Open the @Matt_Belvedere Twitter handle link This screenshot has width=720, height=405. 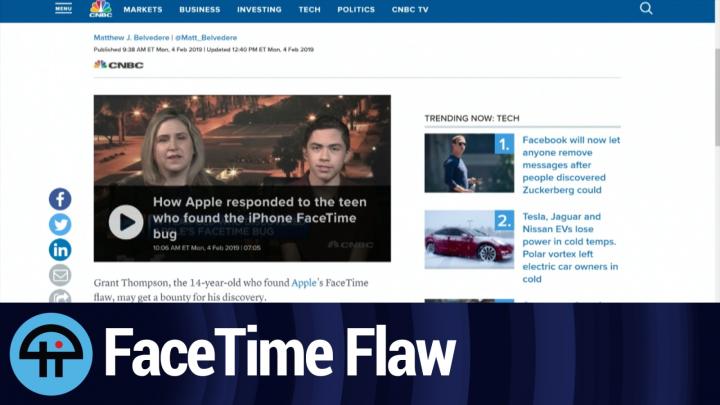tap(206, 38)
